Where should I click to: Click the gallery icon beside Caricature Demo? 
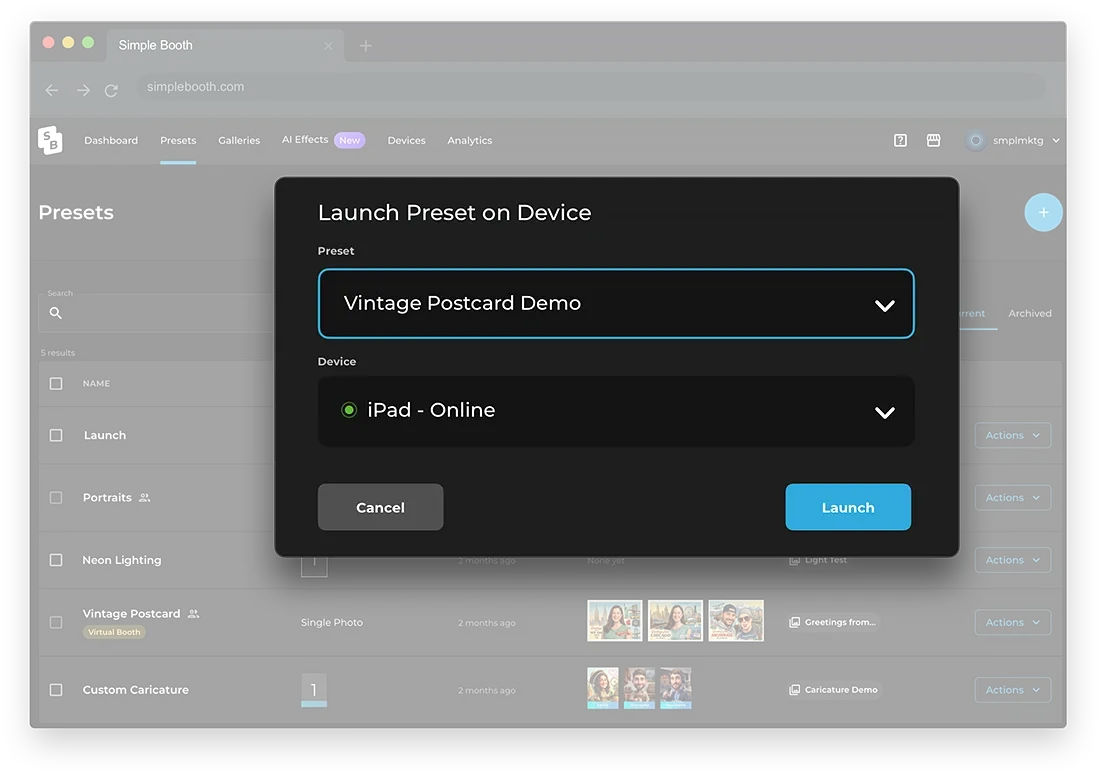pyautogui.click(x=794, y=690)
